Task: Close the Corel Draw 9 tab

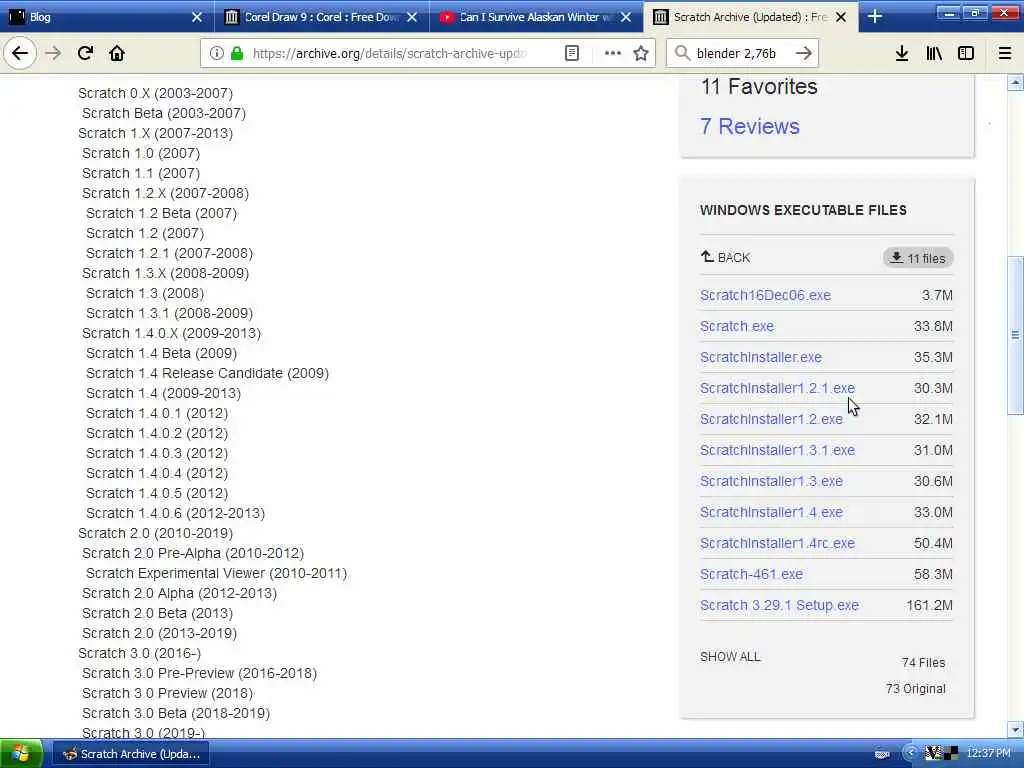Action: pos(412,17)
